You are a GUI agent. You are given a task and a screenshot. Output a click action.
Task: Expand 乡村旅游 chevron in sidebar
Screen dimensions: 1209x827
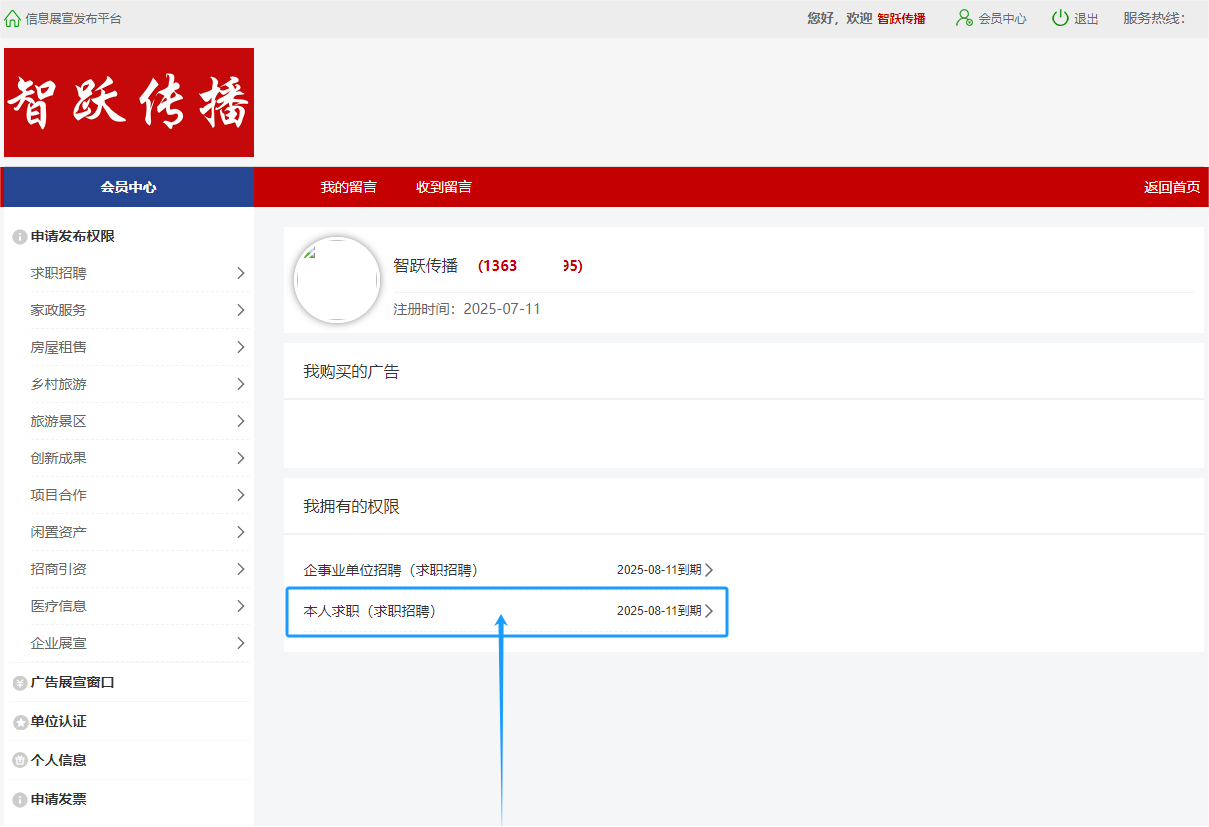(x=240, y=384)
